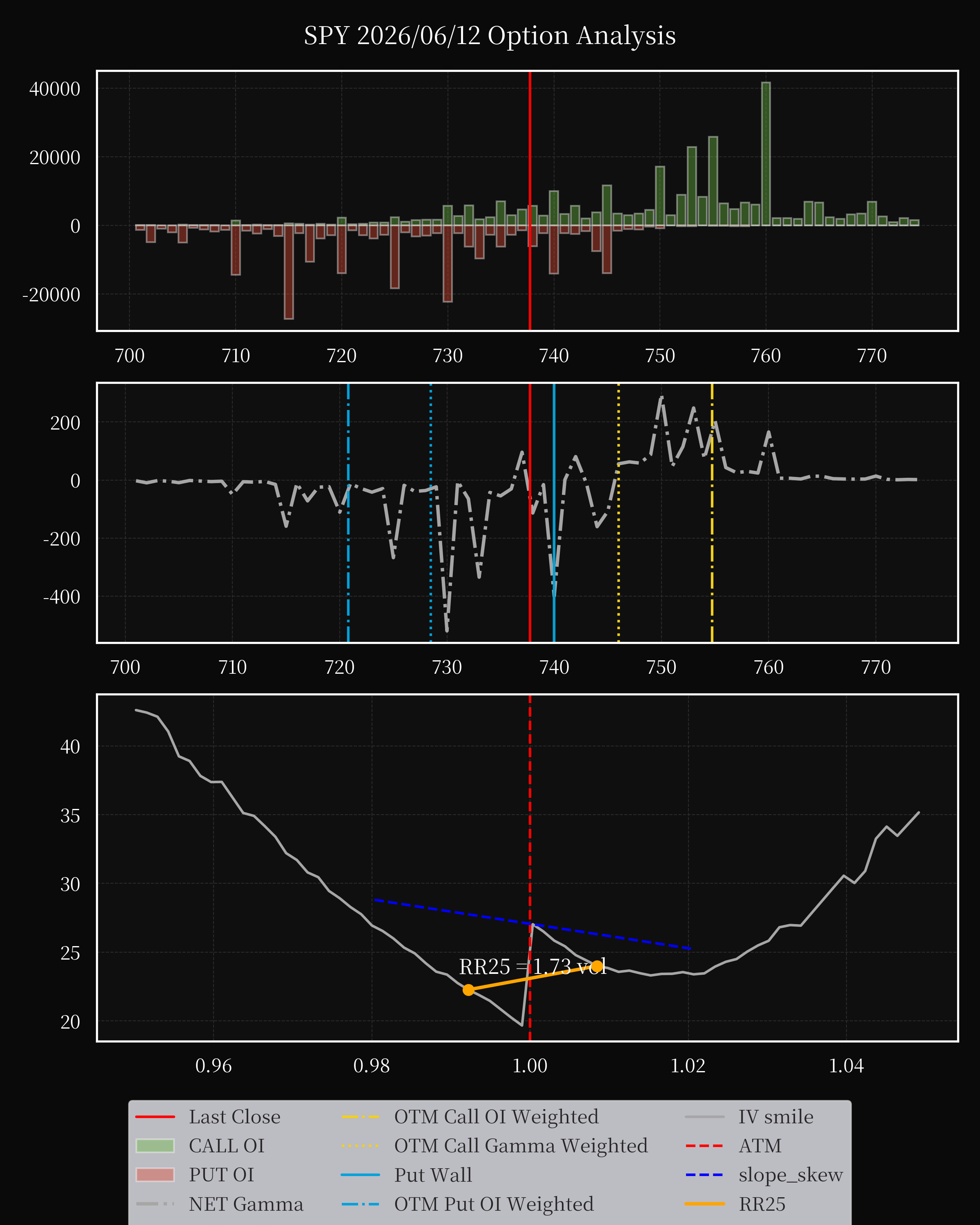Click the ATM legend label
This screenshot has width=980, height=1225.
(x=760, y=1145)
